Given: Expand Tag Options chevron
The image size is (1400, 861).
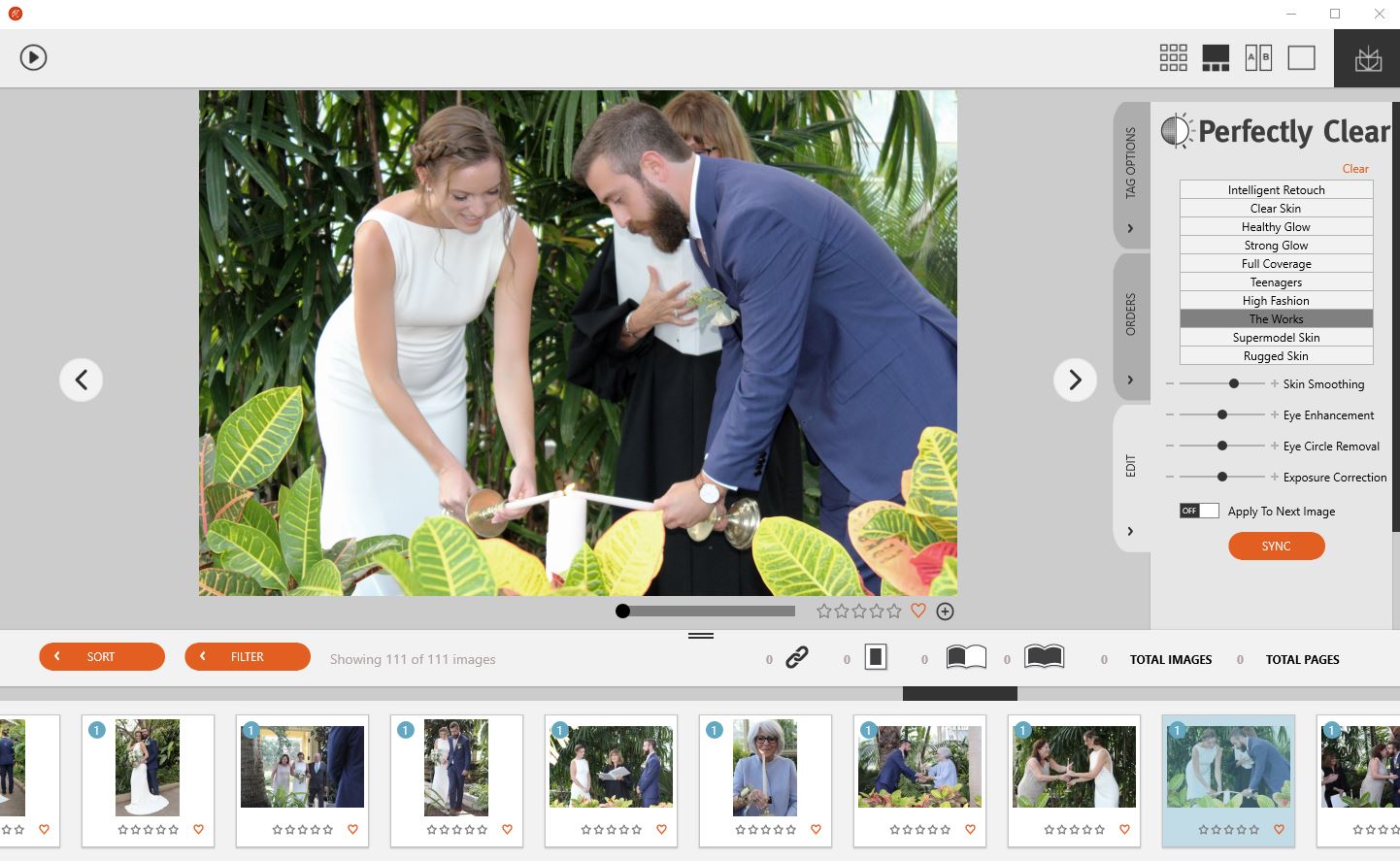Looking at the screenshot, I should (x=1130, y=229).
